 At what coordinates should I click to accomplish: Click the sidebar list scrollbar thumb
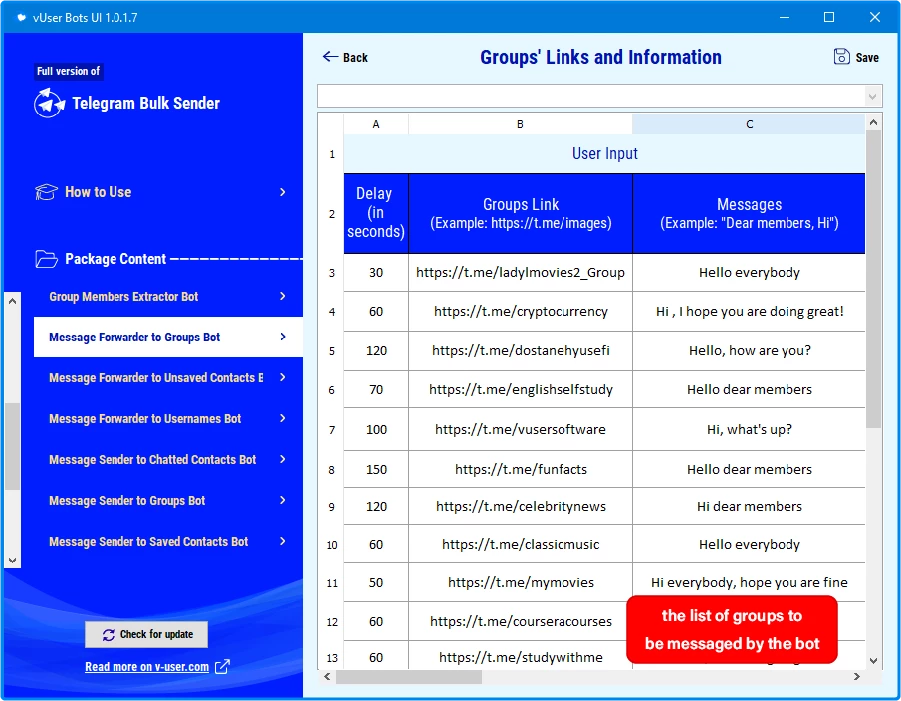[x=13, y=446]
